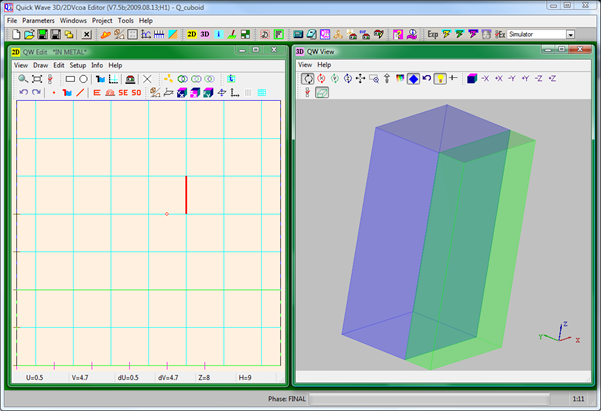Click the Exp export icon in main toolbar
Viewport: 601px width, 411px height.
pos(432,34)
